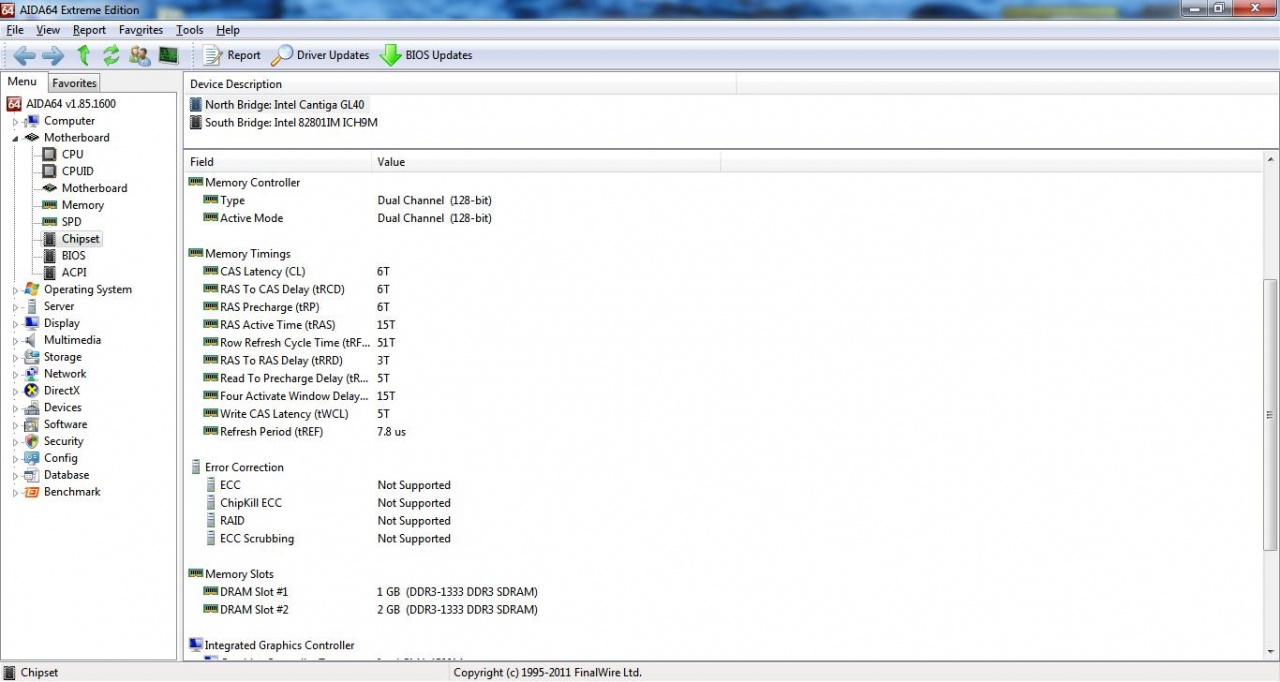This screenshot has height=682, width=1280.
Task: Switch to the Menu tab
Action: (x=22, y=82)
